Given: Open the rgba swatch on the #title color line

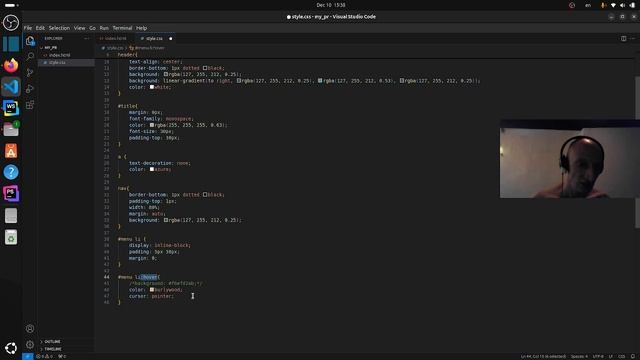Looking at the screenshot, I should point(152,125).
